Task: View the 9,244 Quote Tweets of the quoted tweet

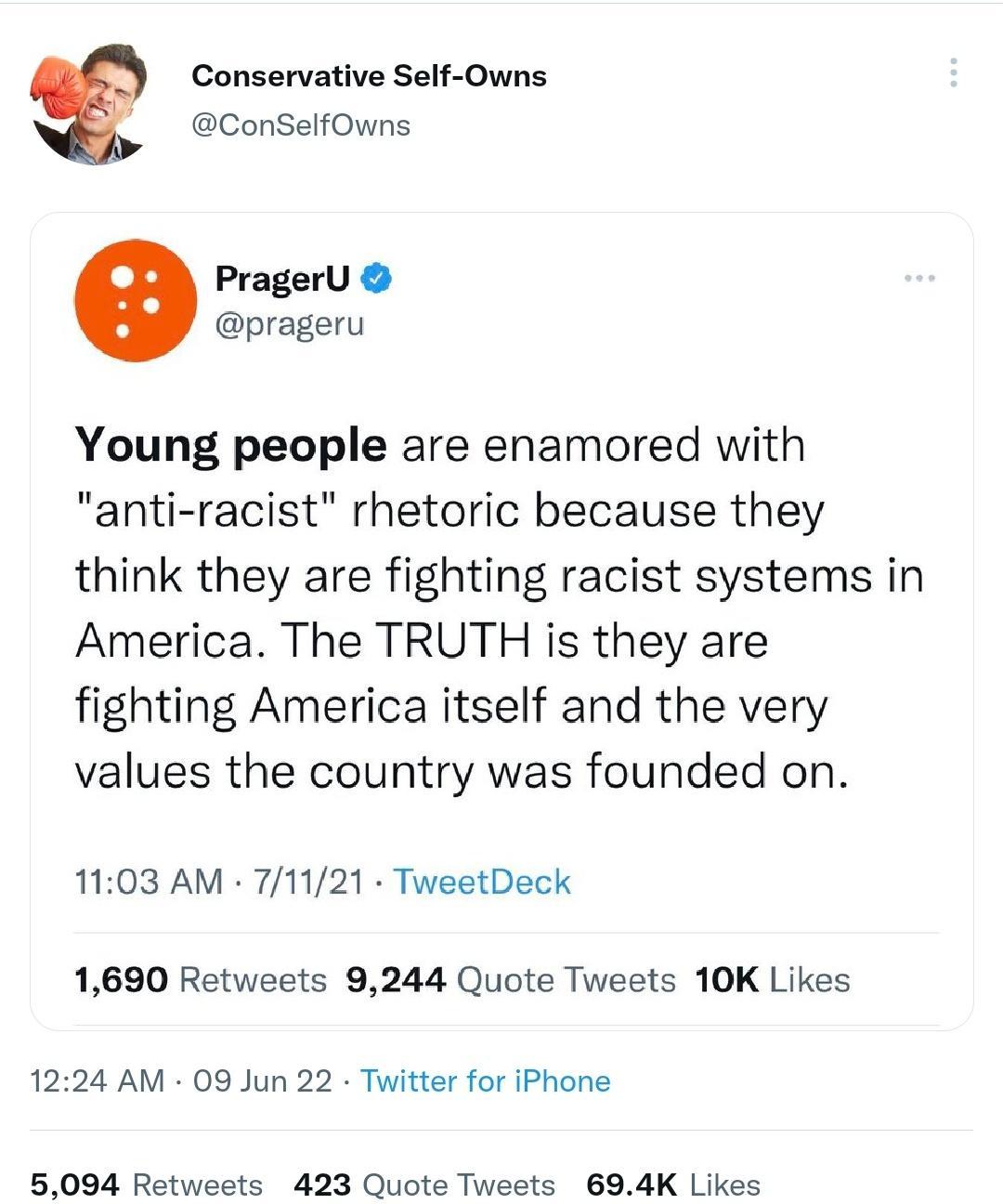Action: point(511,979)
